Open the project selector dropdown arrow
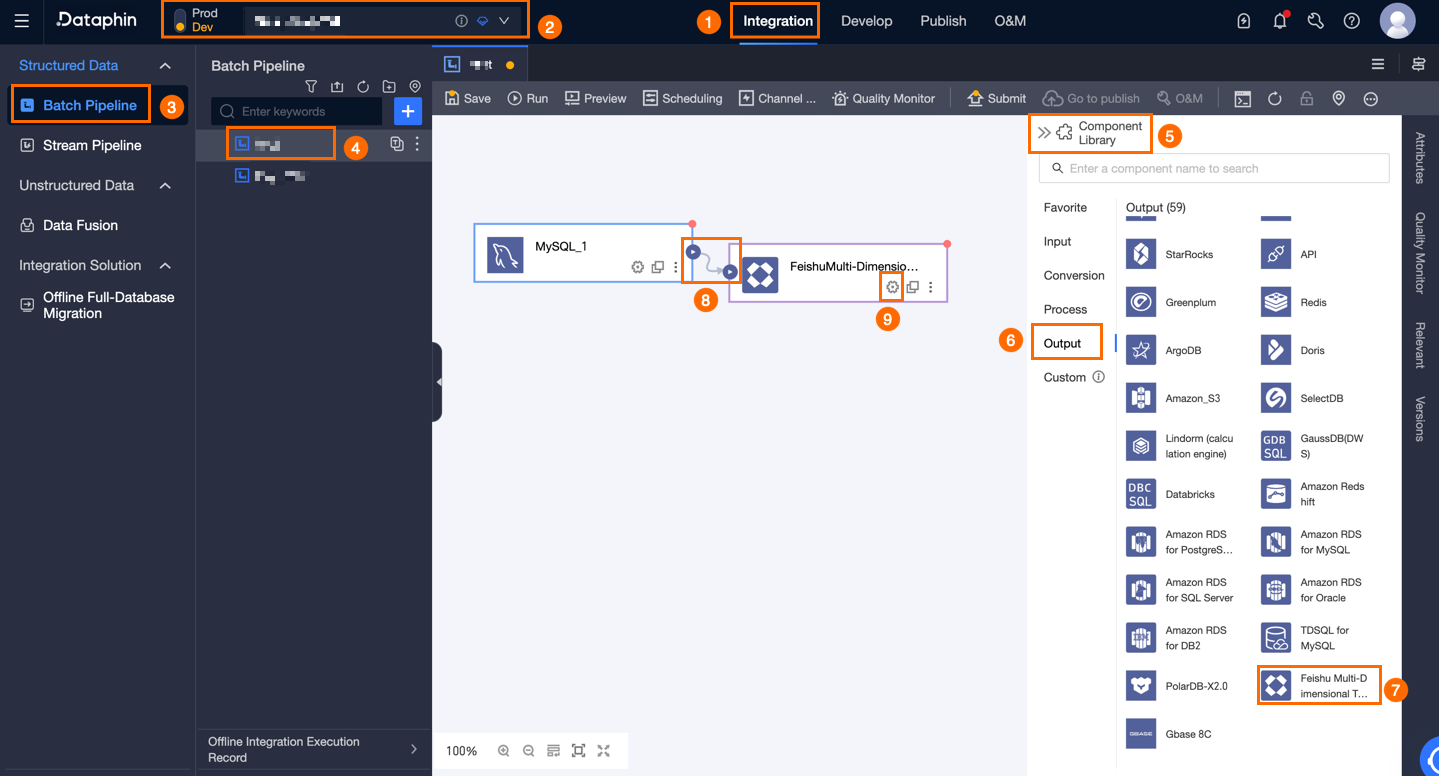Viewport: 1439px width, 776px height. coord(504,21)
